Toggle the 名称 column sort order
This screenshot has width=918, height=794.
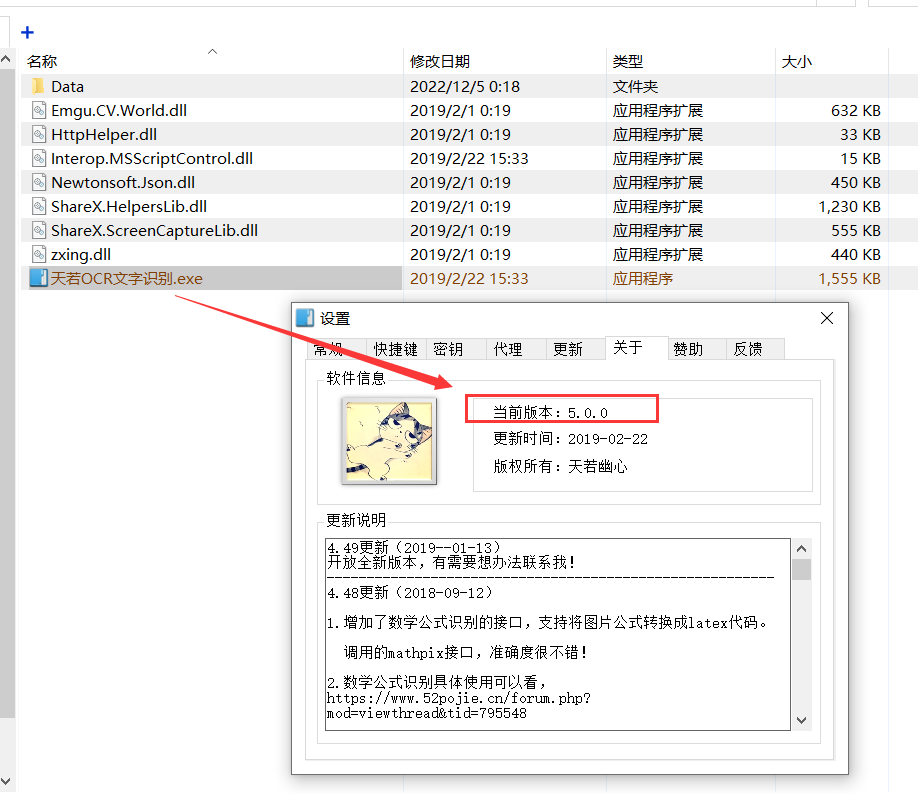point(43,61)
